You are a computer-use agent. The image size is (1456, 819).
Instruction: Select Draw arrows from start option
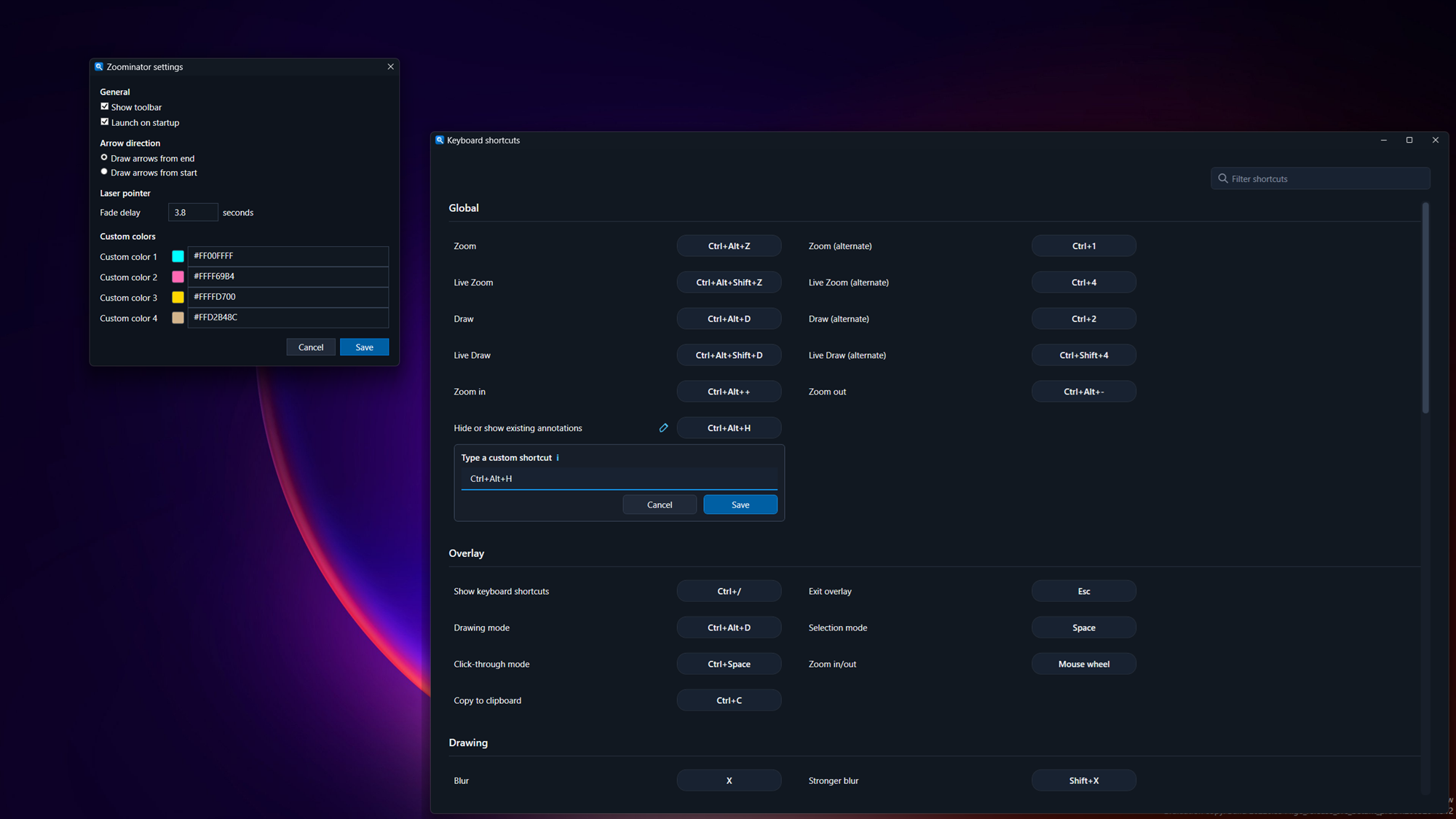point(104,172)
